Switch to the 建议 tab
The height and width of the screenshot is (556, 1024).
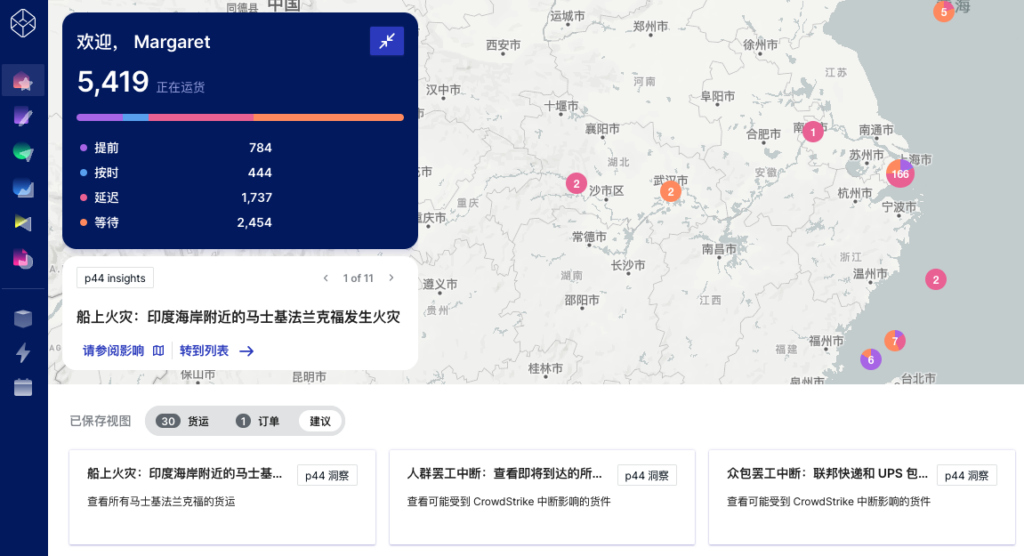(x=319, y=421)
